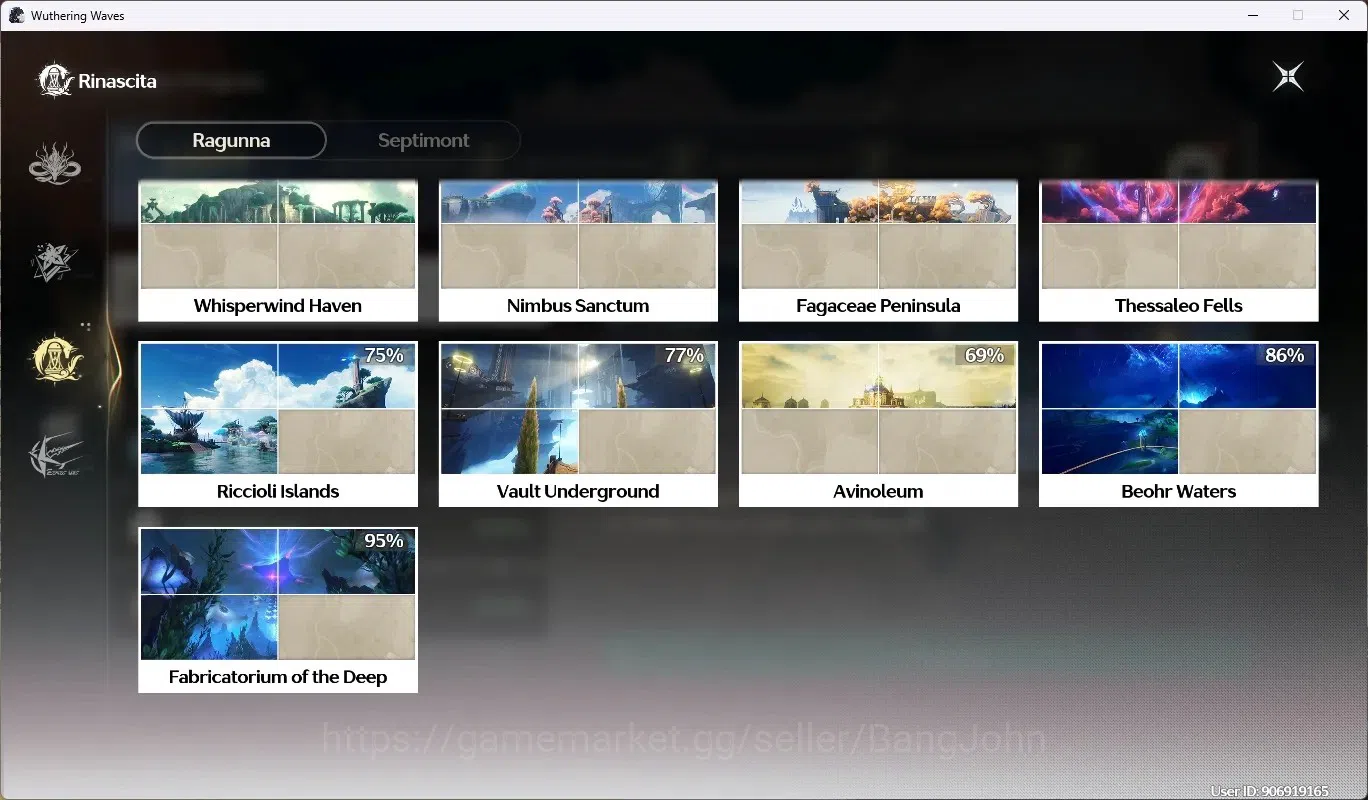Screen dimensions: 1368x800
Task: Switch to the Ragunna tab
Action: click(231, 140)
